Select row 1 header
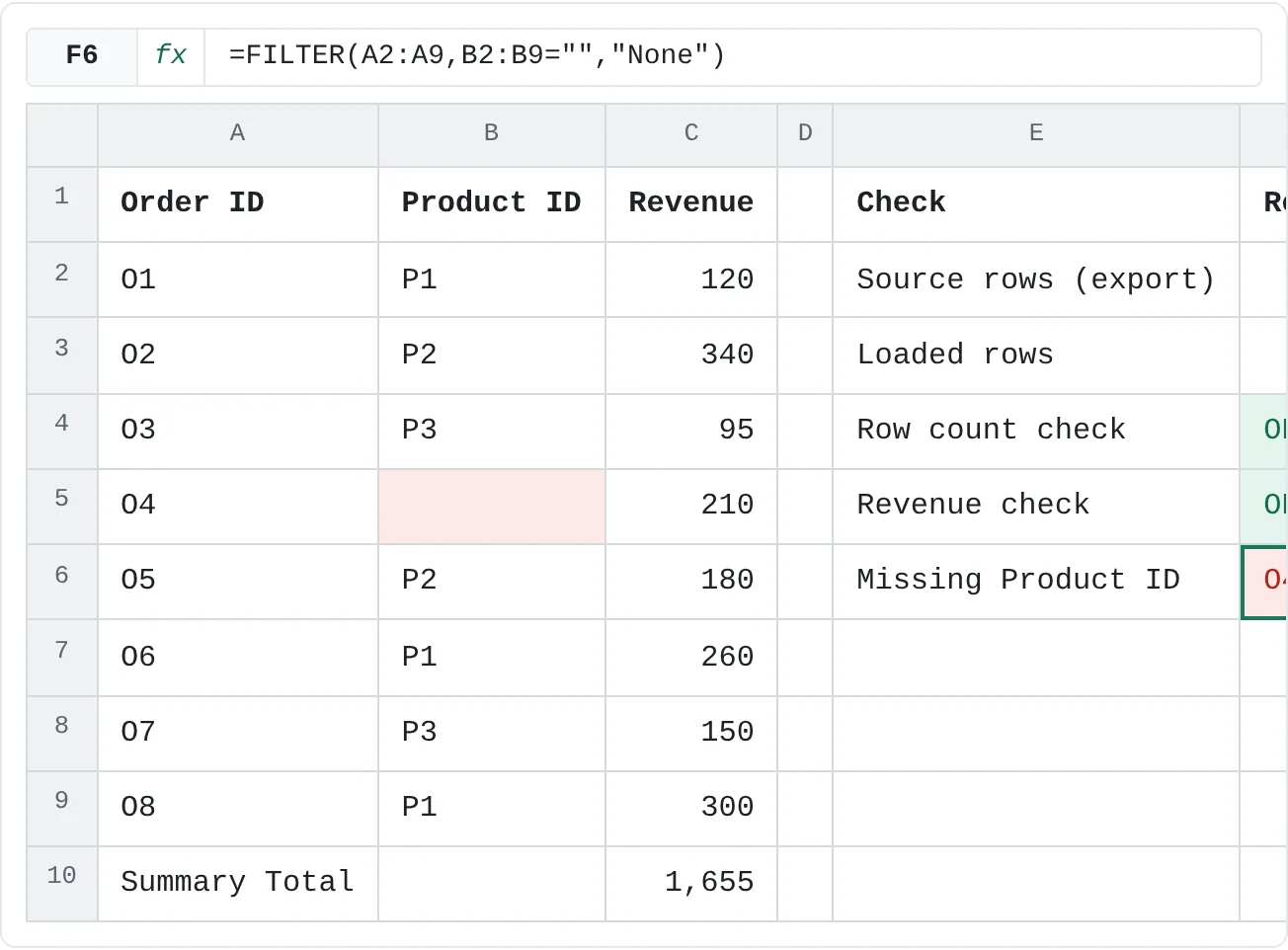This screenshot has height=950, width=1288. 62,204
